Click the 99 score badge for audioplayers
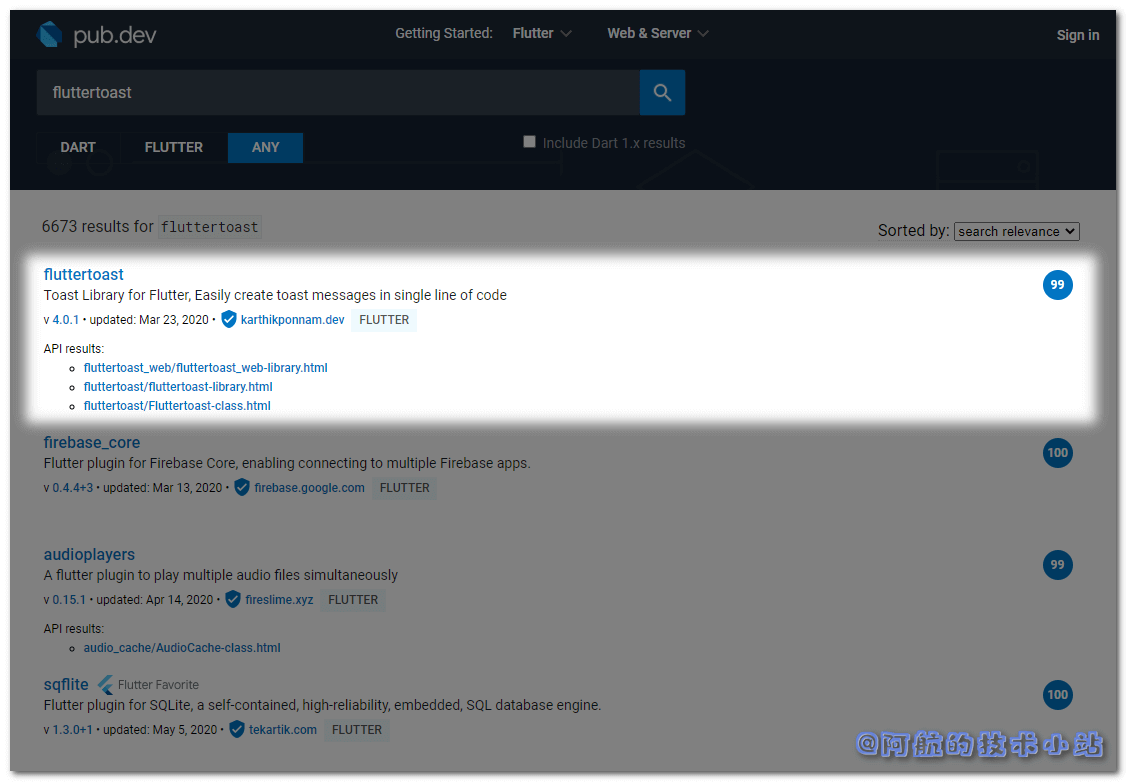The width and height of the screenshot is (1127, 782). 1057,565
